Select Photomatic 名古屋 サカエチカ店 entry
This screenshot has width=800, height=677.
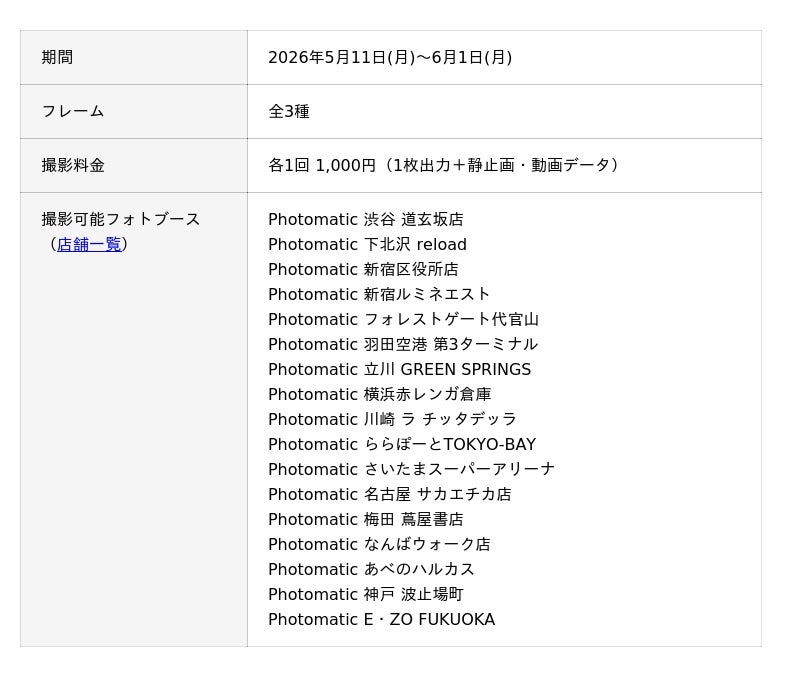(x=390, y=494)
